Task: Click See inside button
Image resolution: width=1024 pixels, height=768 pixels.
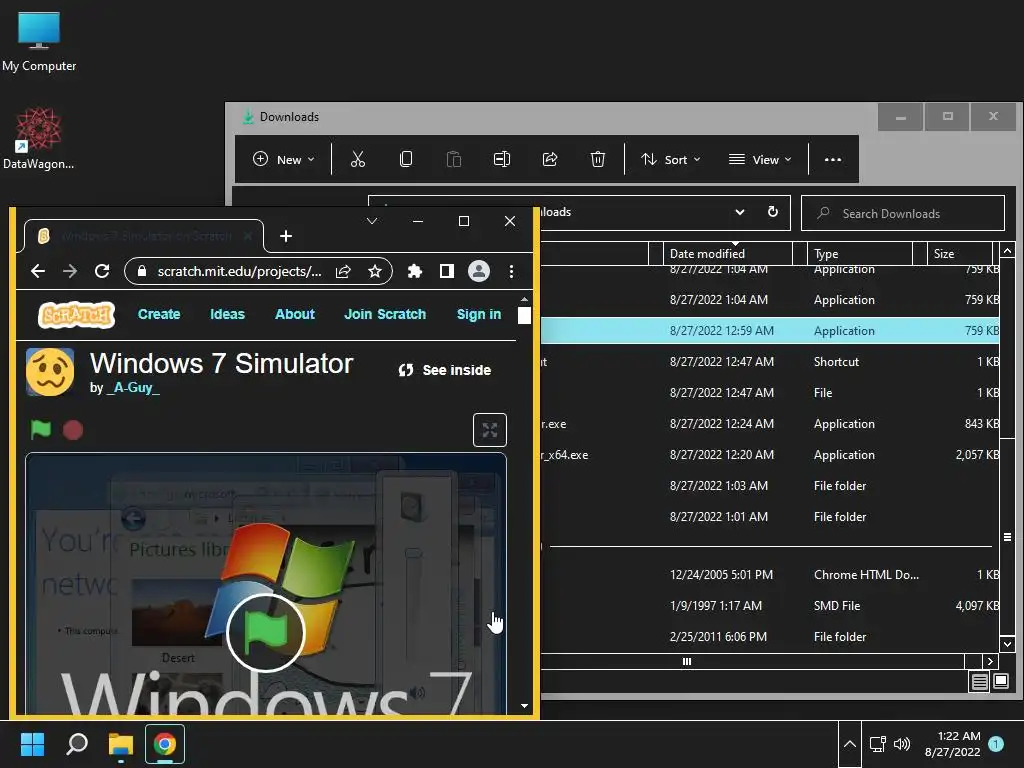Action: (445, 370)
